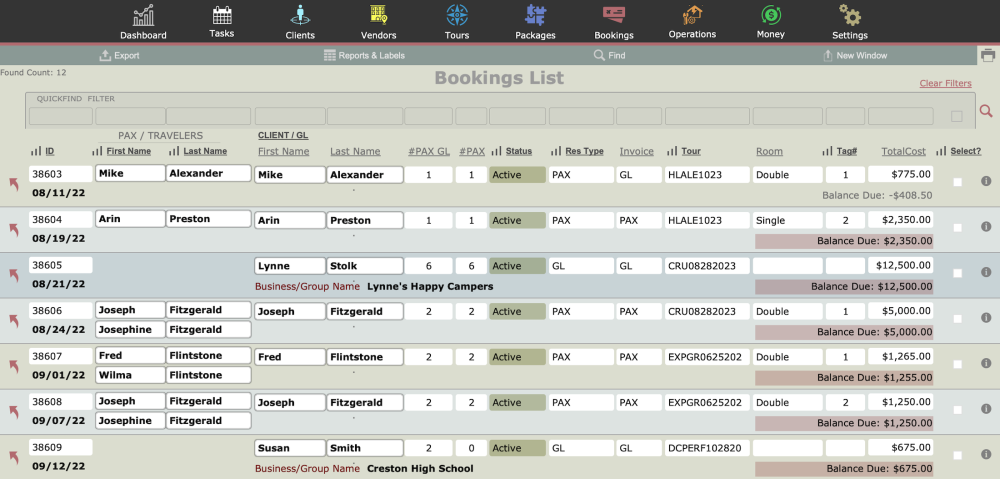This screenshot has width=1000, height=479.
Task: Click the Clear Filters link
Action: click(x=945, y=84)
